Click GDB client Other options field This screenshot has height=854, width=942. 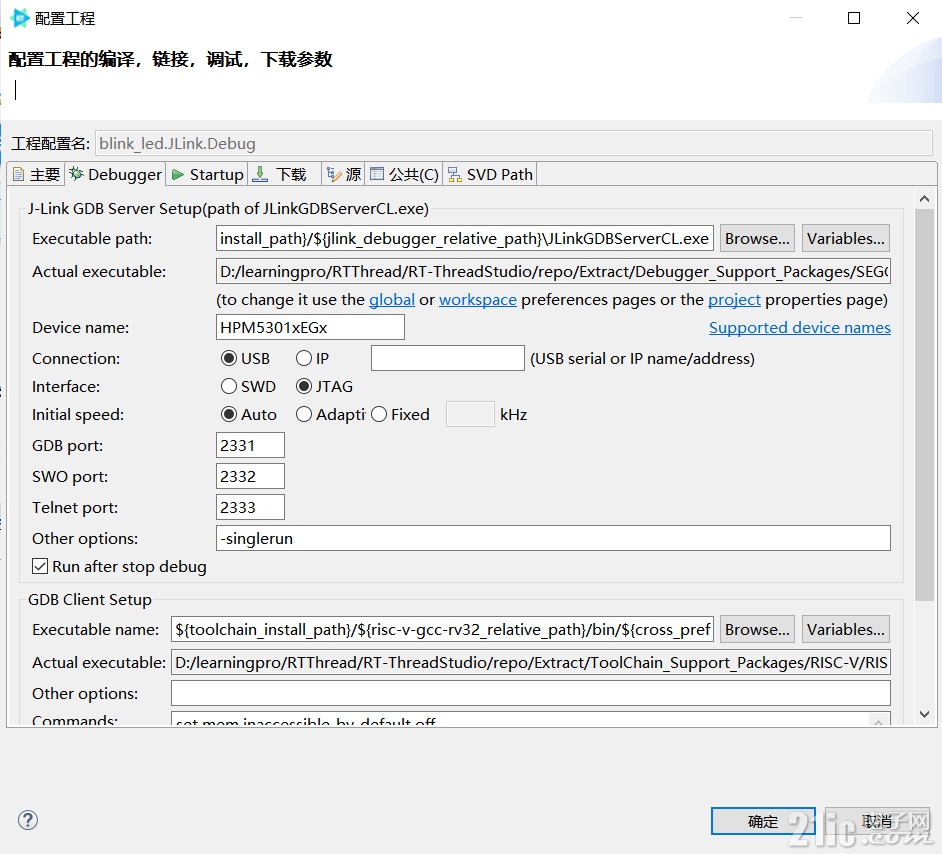point(530,693)
